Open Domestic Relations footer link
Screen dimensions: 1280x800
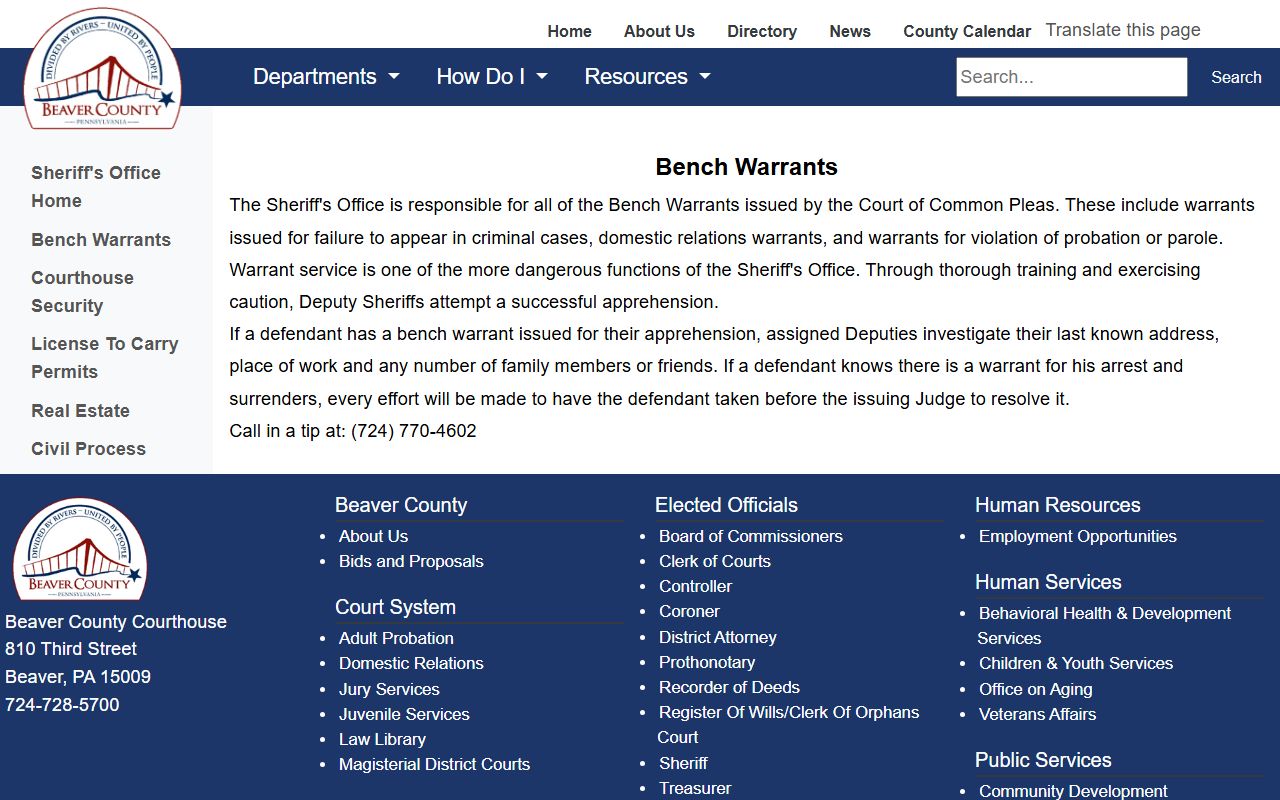411,663
